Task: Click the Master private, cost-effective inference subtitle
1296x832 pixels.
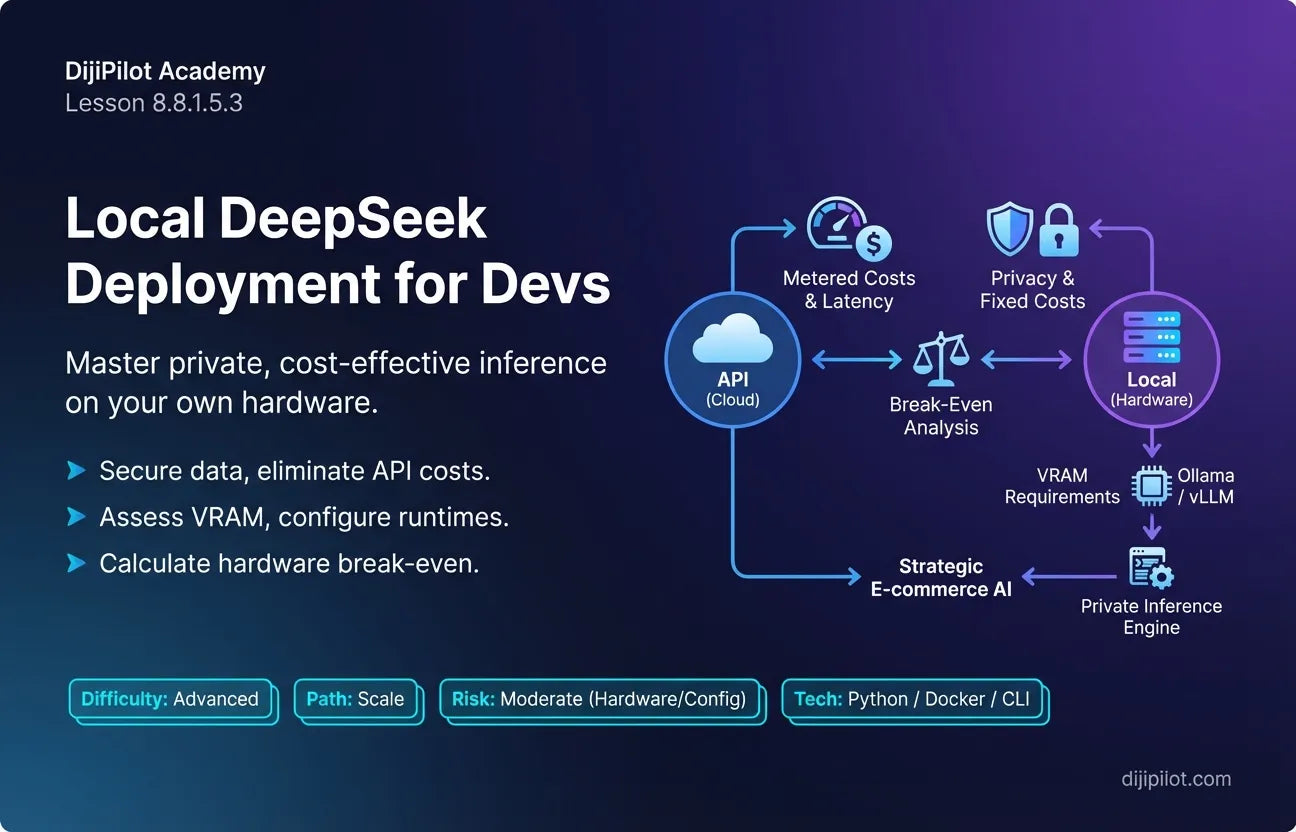Action: (336, 382)
